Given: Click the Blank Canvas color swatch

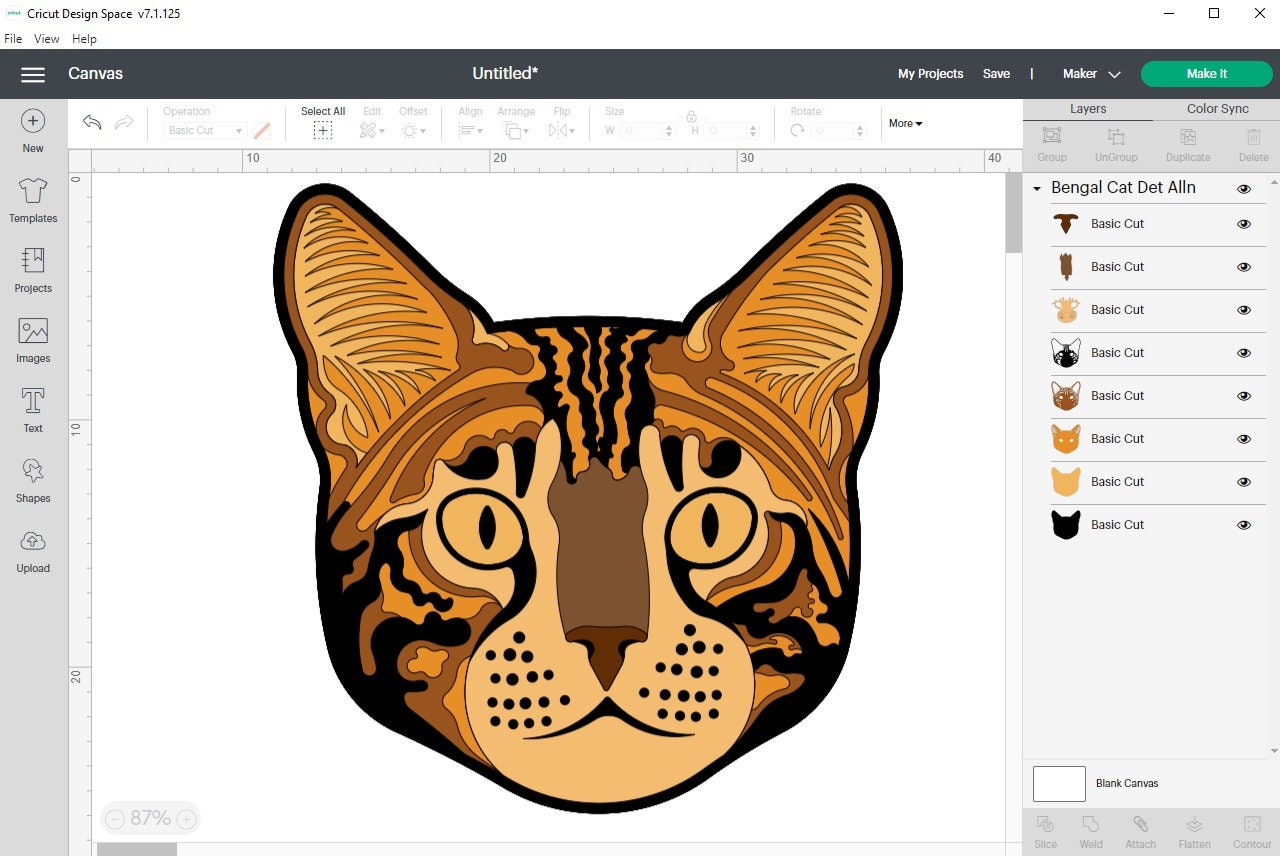Looking at the screenshot, I should [x=1059, y=783].
